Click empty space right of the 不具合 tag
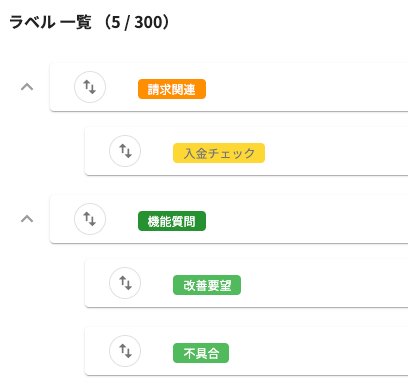The width and height of the screenshot is (408, 383). 319,351
